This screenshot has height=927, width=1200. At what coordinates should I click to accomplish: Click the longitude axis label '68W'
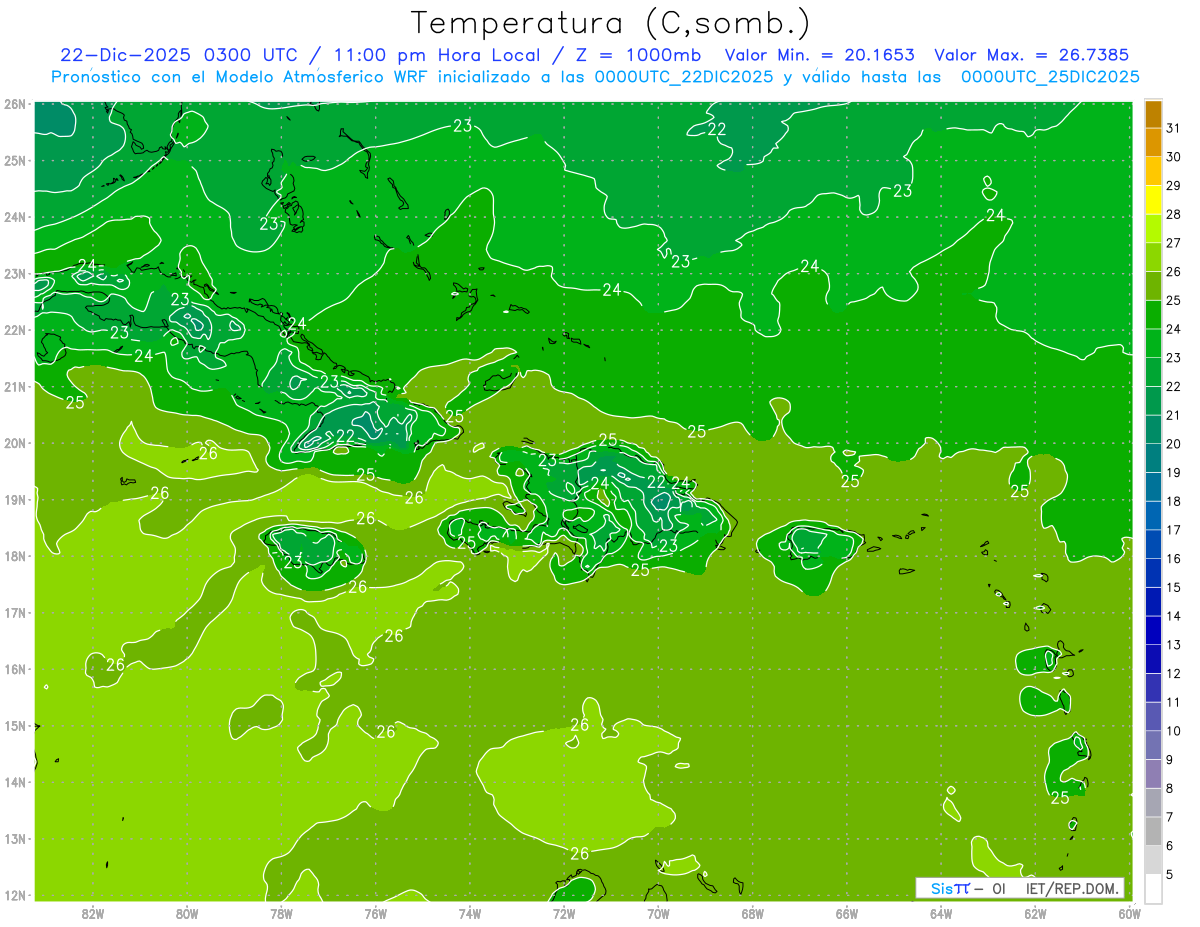753,913
